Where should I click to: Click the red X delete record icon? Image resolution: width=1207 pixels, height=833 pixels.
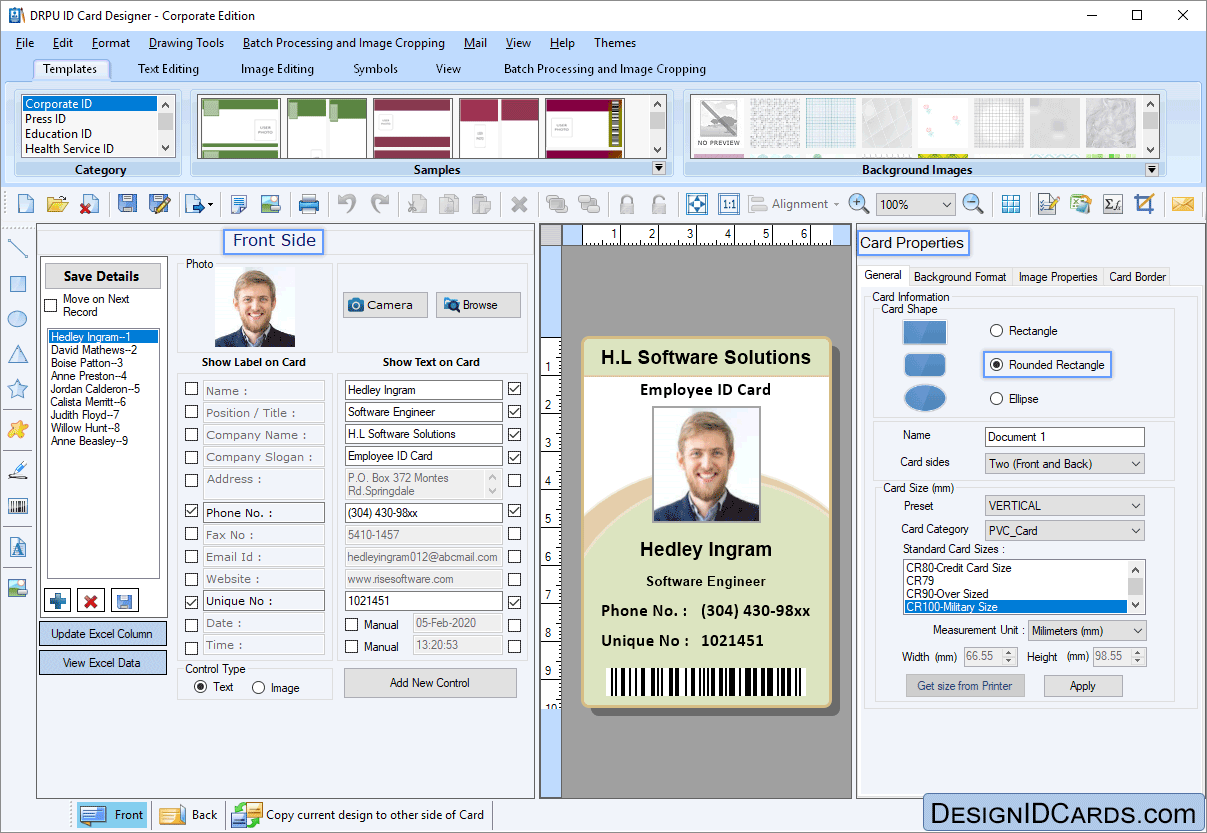[x=91, y=601]
